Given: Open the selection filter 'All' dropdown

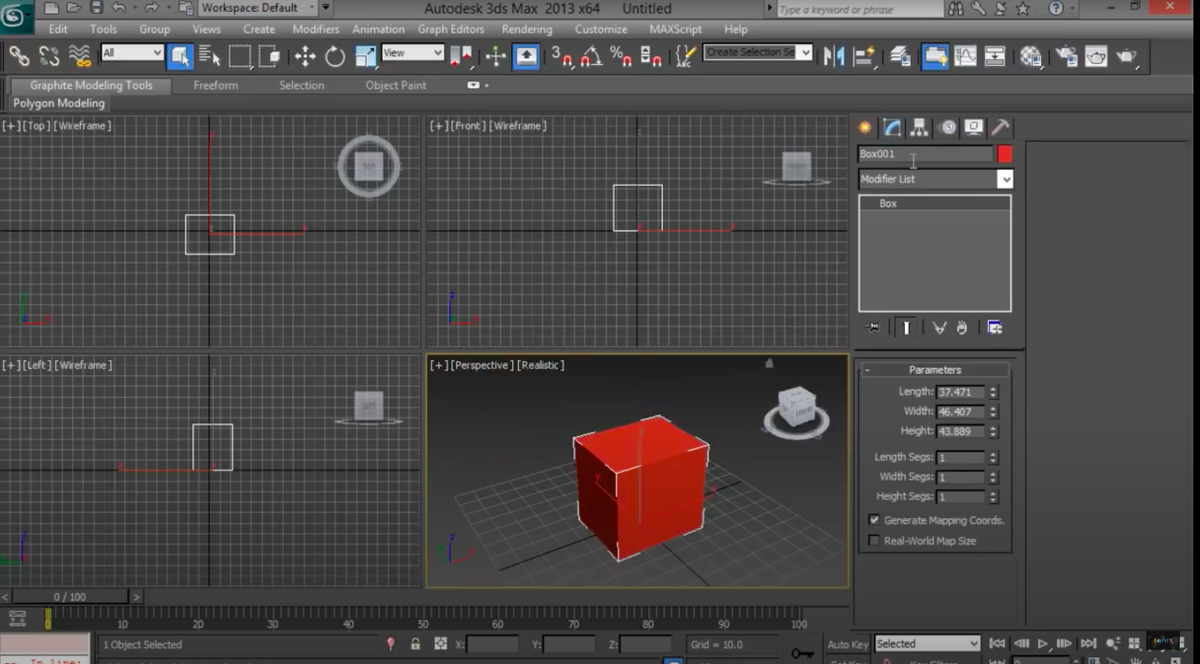Looking at the screenshot, I should [132, 53].
